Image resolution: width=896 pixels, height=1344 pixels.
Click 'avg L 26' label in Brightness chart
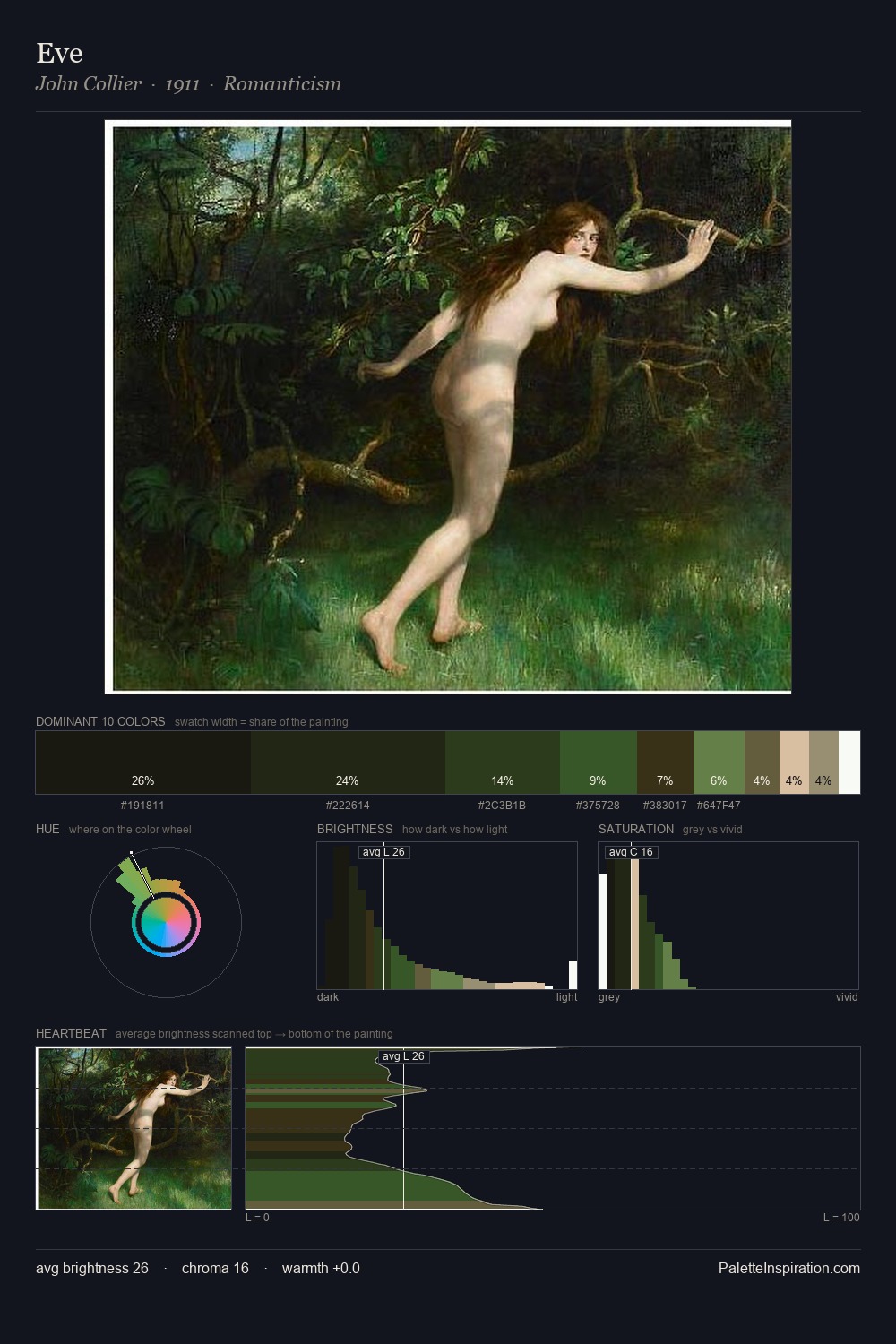pos(383,852)
